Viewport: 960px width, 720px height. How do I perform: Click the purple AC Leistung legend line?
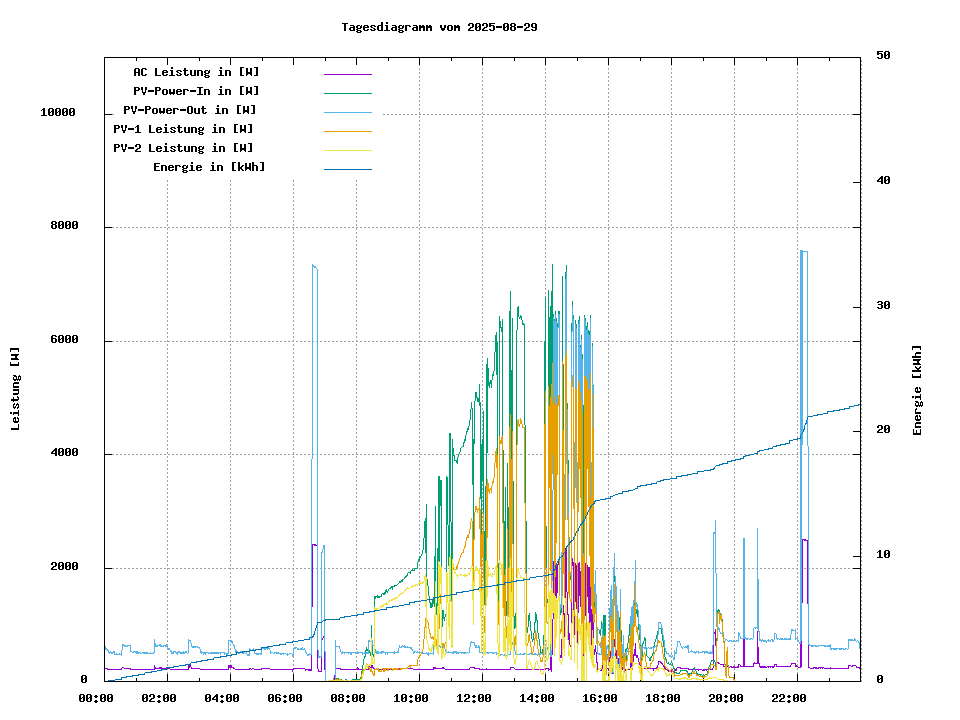347,73
